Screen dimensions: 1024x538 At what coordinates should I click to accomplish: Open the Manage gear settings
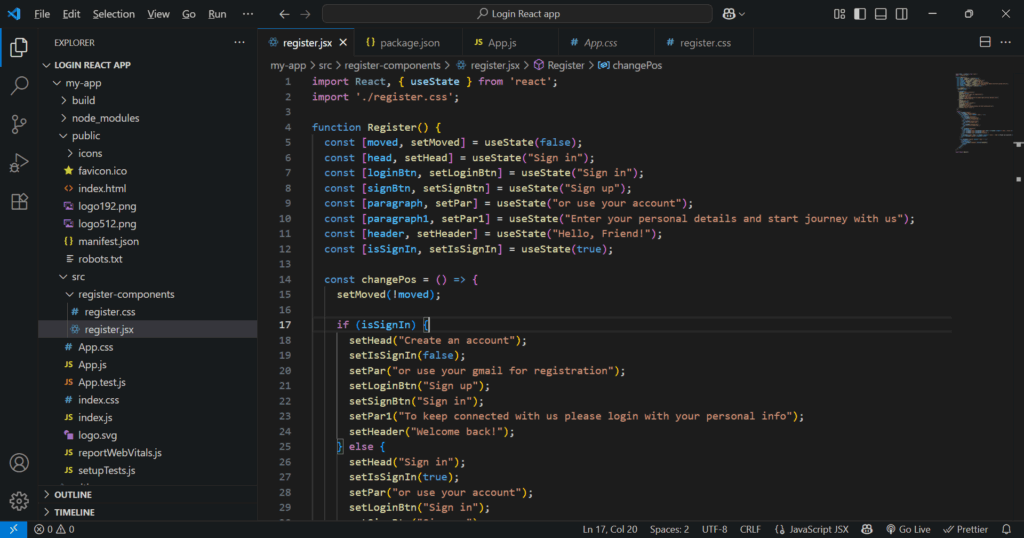18,501
